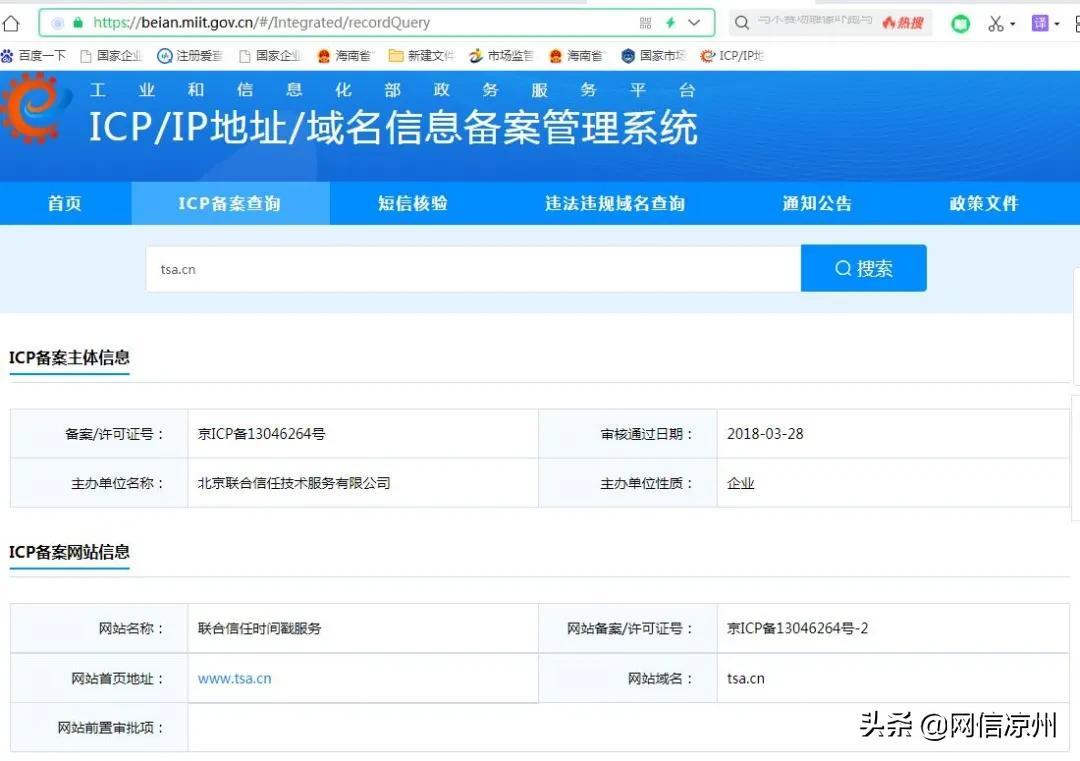Expand the address bar dropdown arrow
Screen dimensions: 1080x761
(x=694, y=23)
